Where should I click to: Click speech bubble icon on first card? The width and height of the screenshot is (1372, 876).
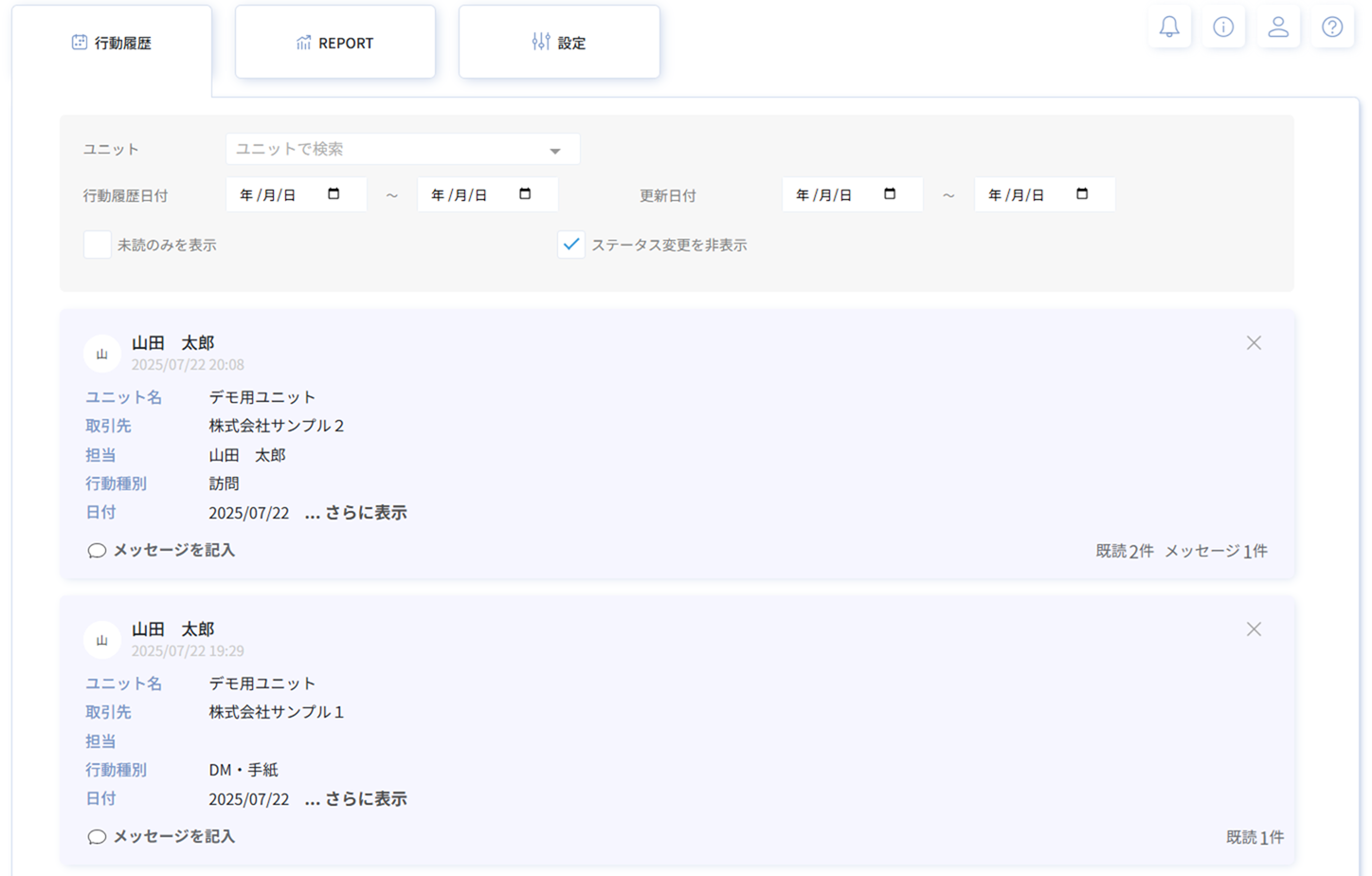(x=97, y=551)
